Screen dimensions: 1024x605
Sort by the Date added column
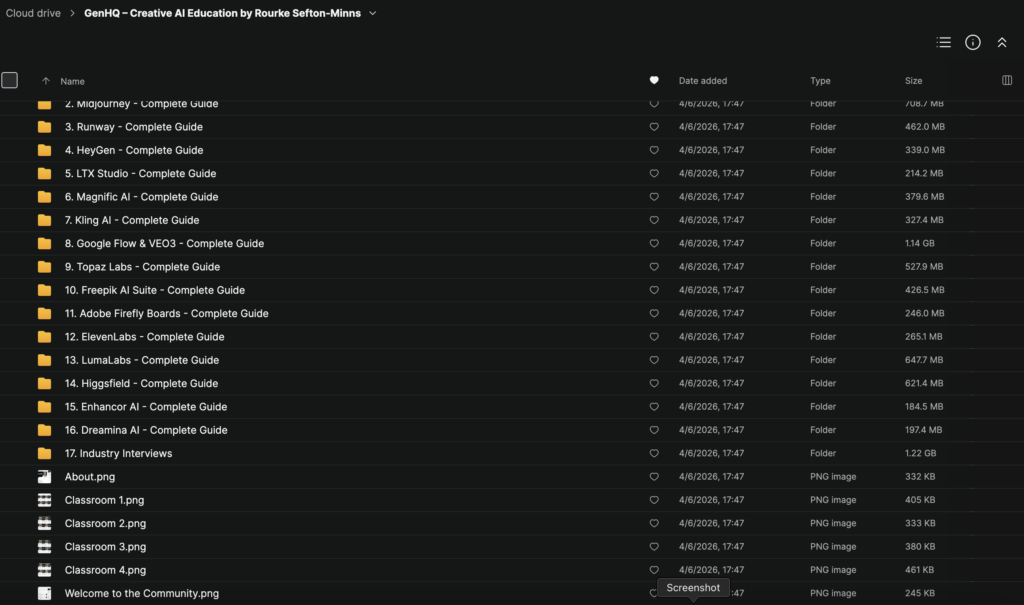tap(703, 81)
